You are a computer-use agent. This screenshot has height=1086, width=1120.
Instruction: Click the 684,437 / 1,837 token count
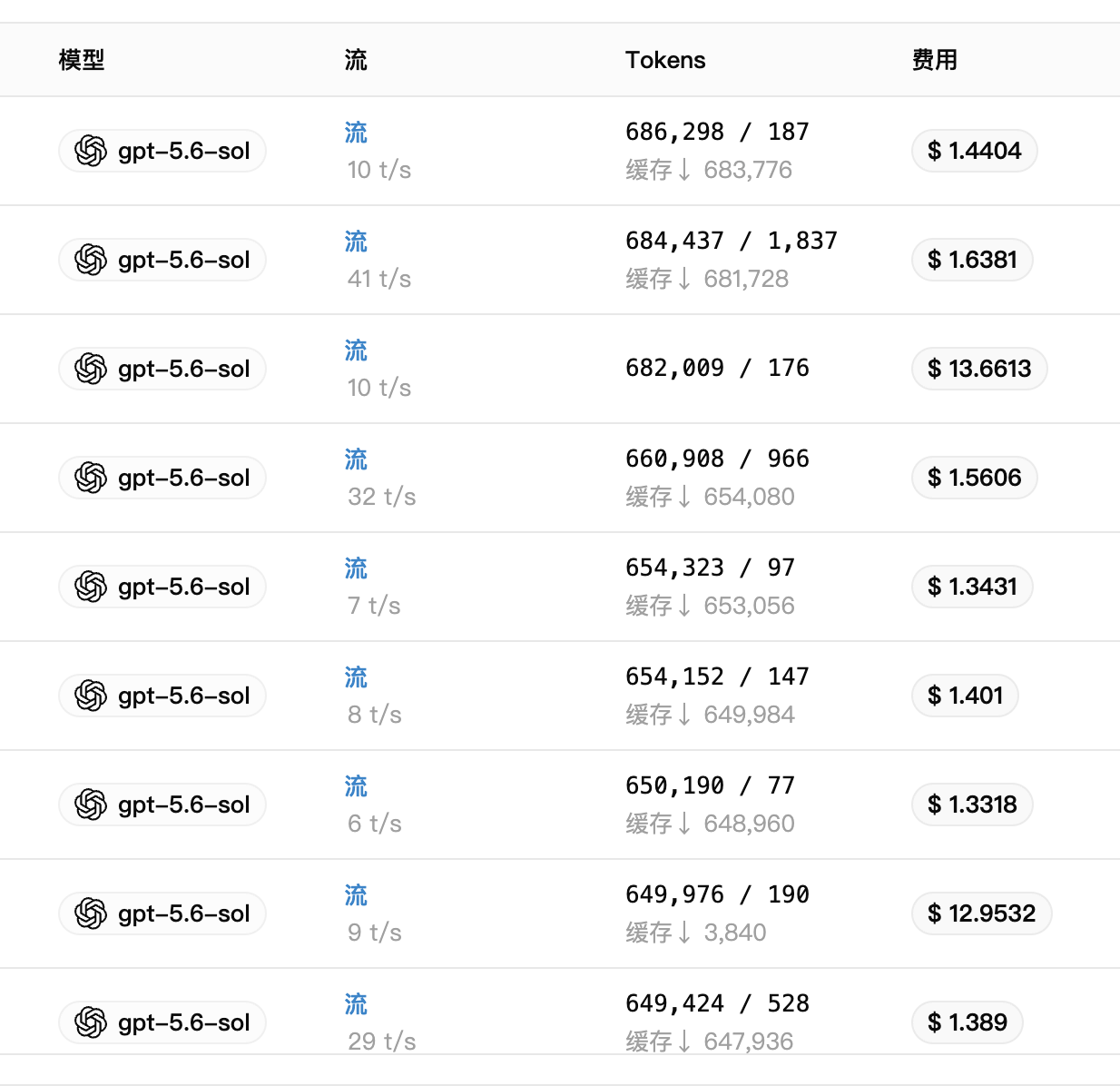click(x=732, y=241)
